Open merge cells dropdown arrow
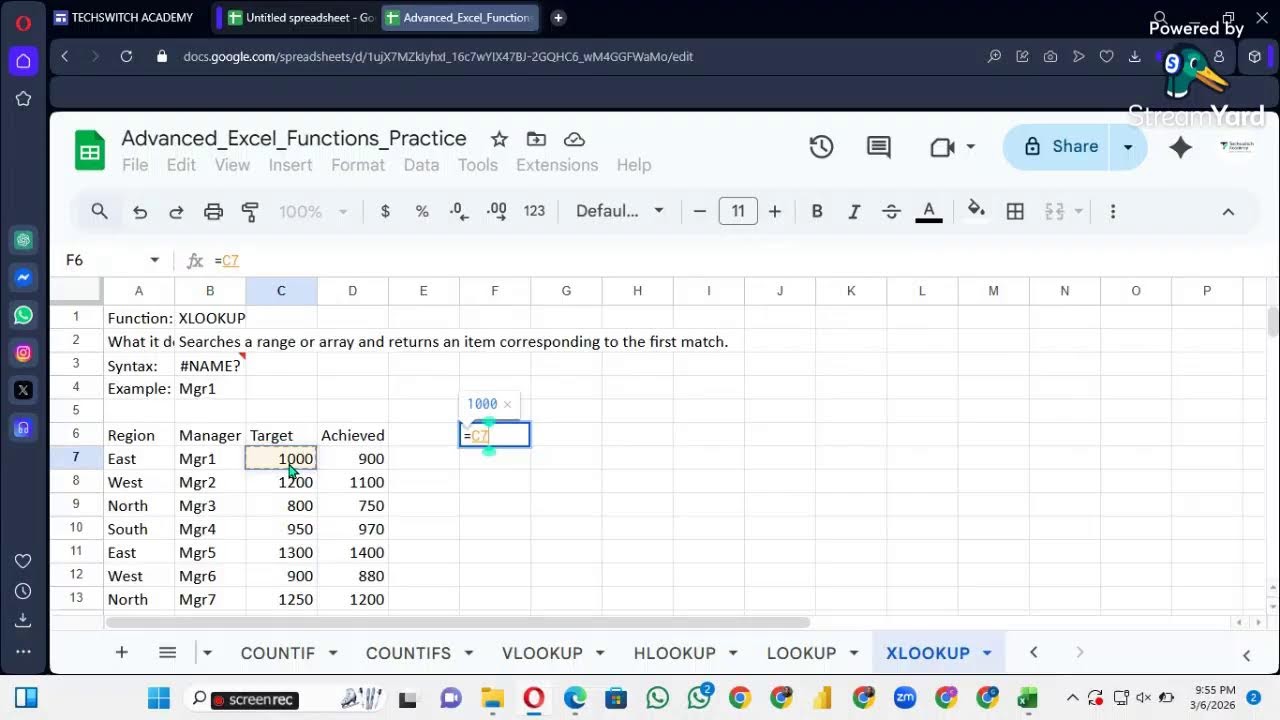 [1078, 211]
